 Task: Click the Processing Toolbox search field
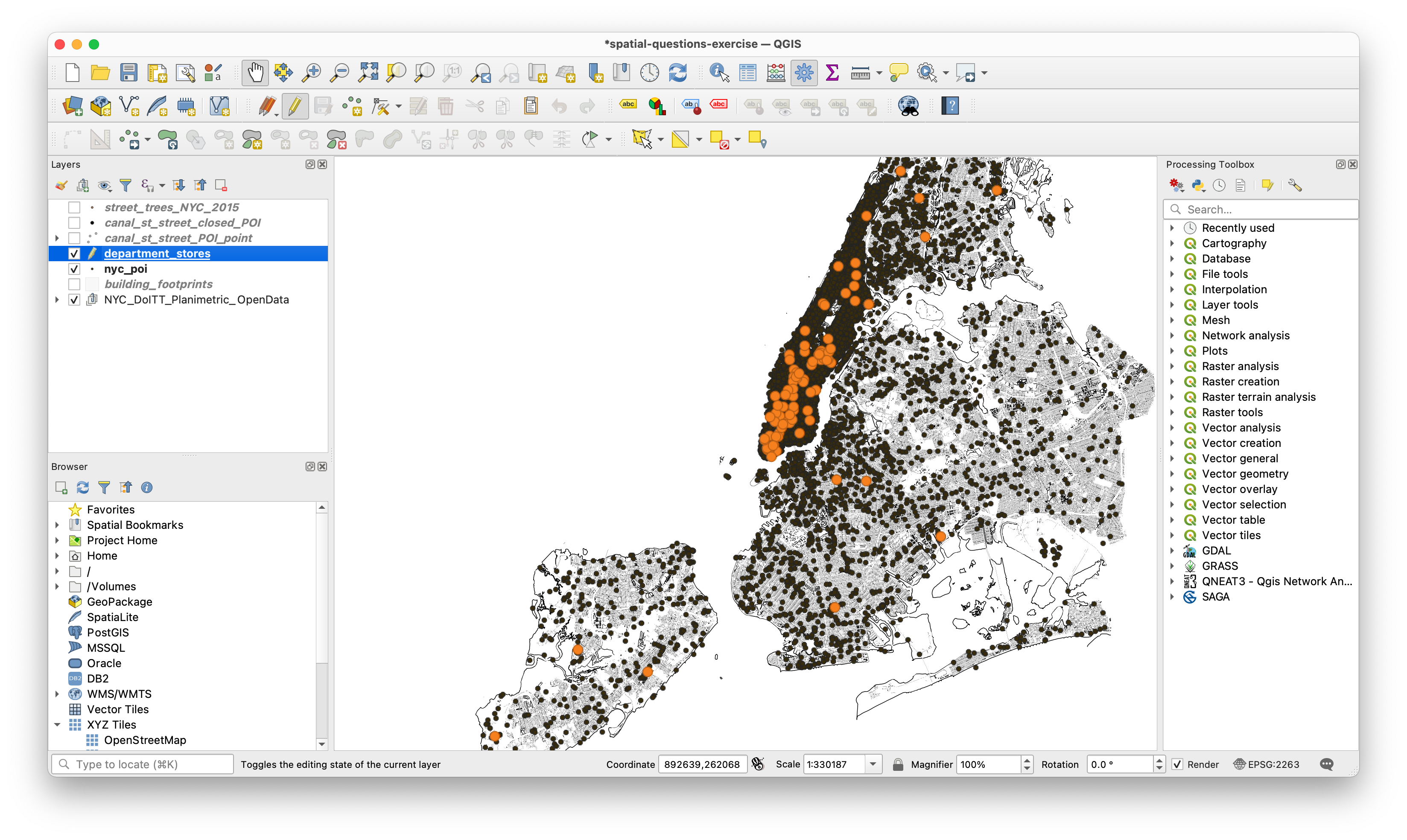[1268, 210]
